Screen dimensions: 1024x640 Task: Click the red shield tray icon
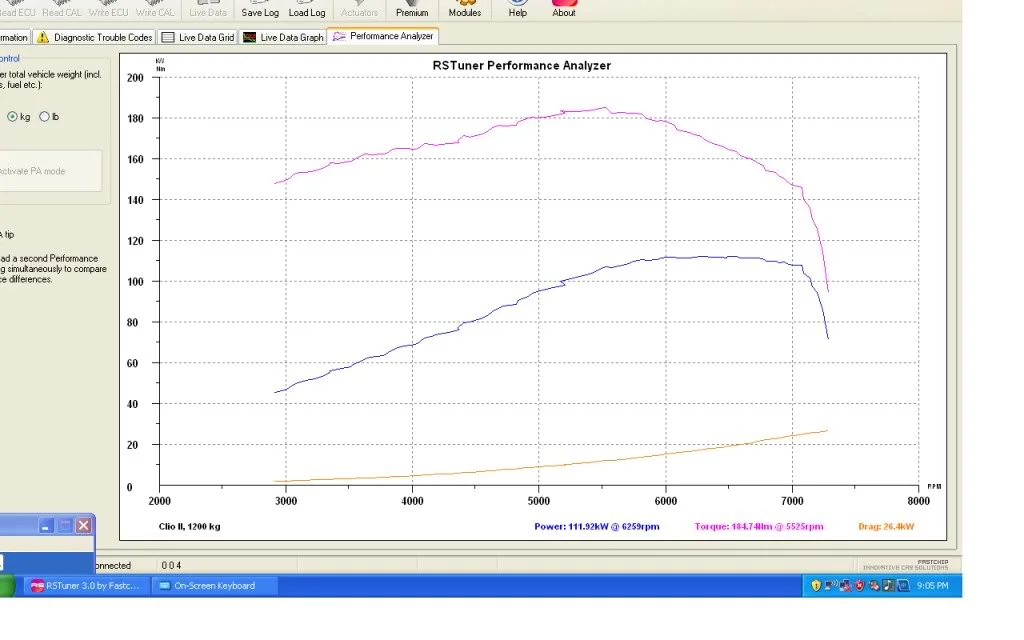pos(859,586)
